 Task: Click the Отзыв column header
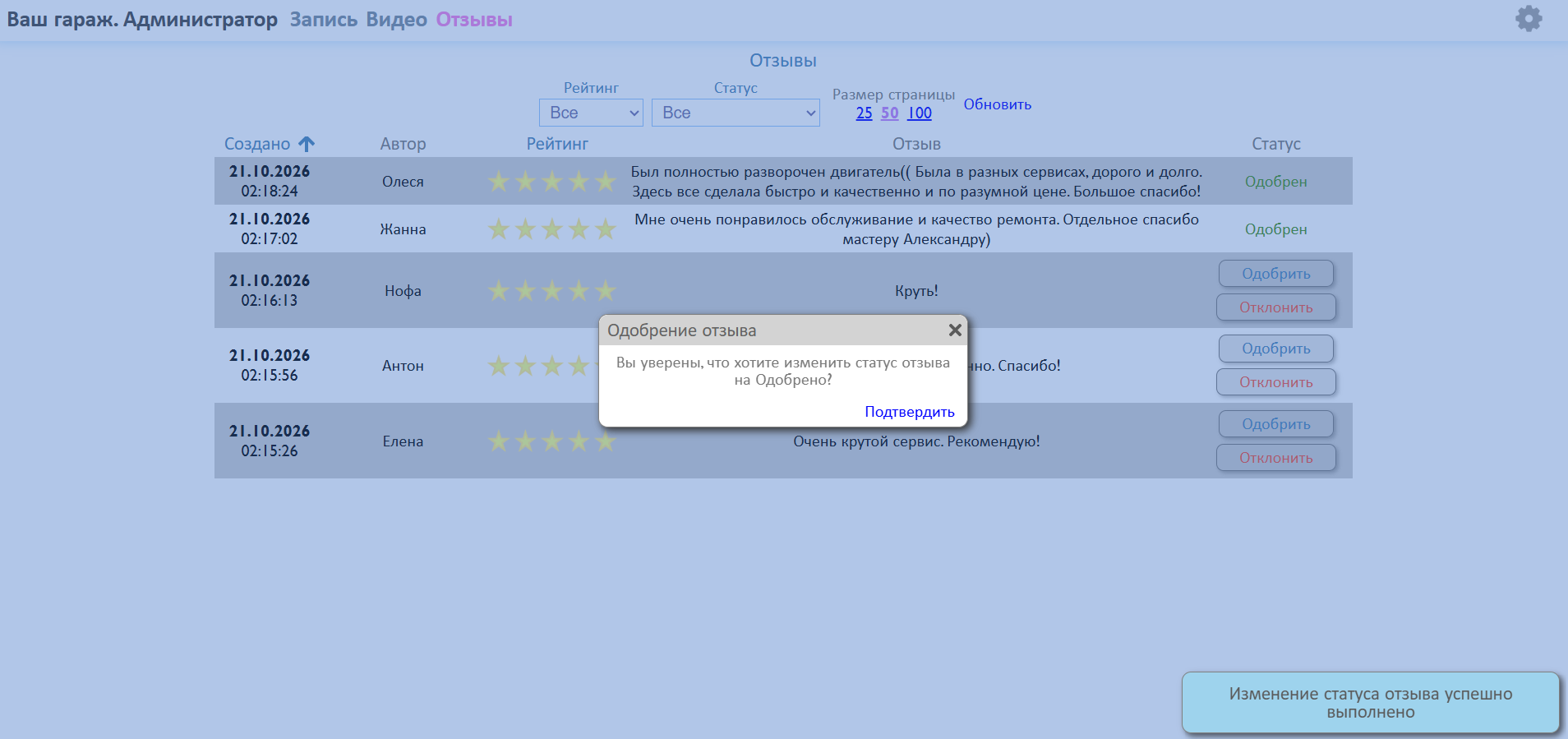[916, 144]
